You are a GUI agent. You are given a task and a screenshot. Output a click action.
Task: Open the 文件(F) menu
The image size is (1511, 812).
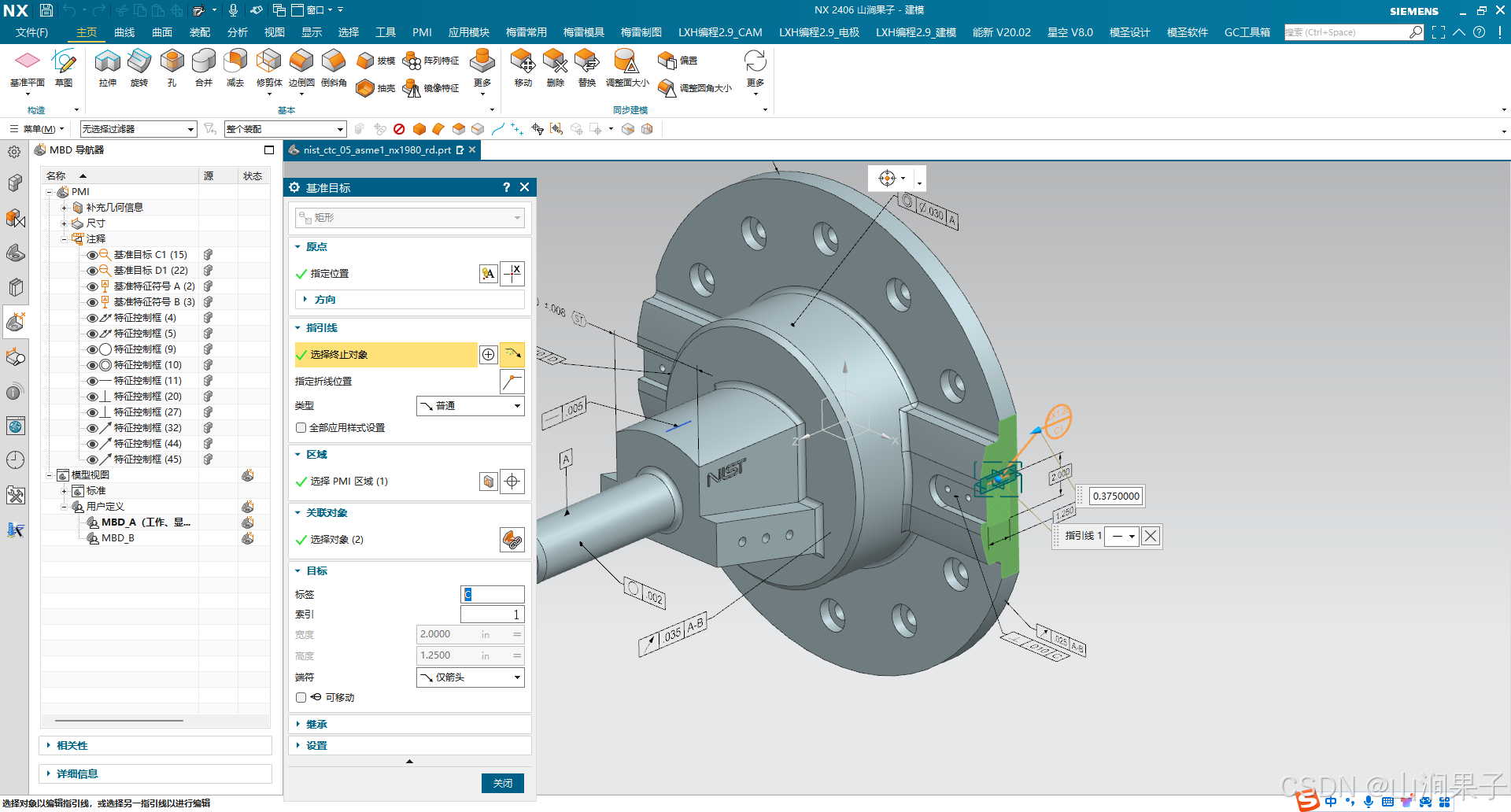click(x=31, y=32)
